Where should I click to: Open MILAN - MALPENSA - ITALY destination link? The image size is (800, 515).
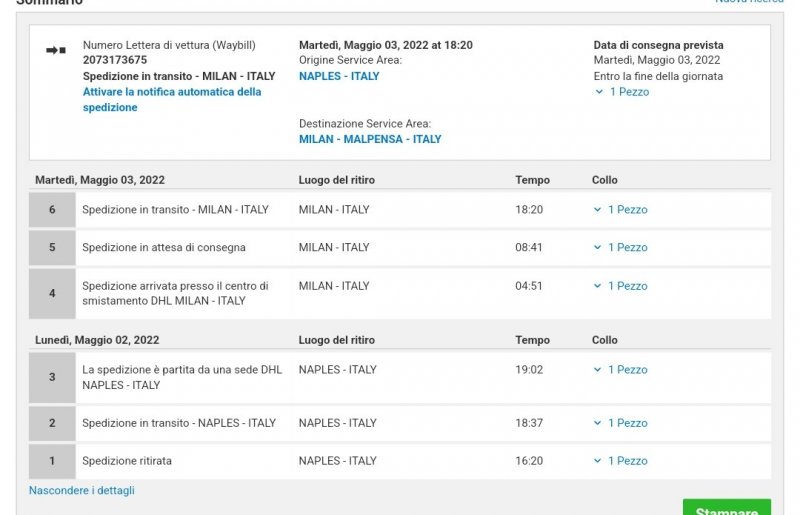[370, 139]
